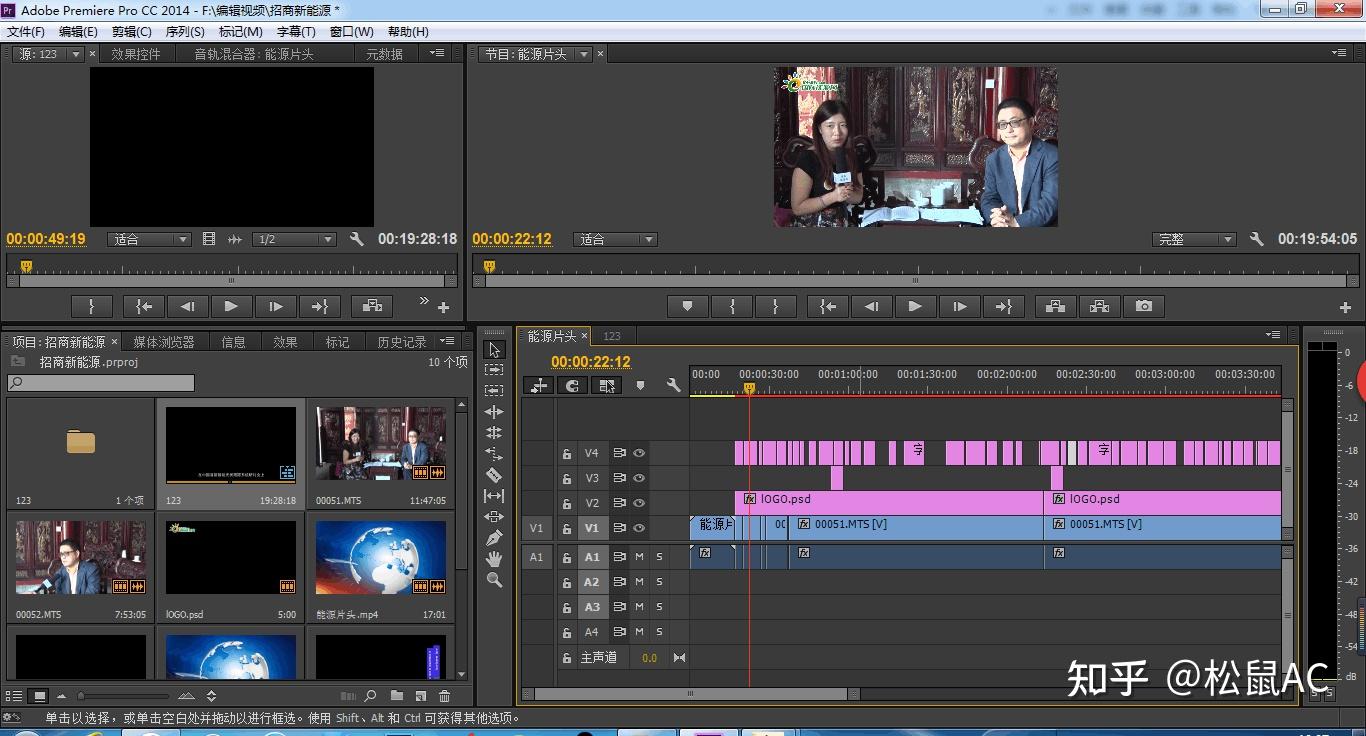Click the New Bin folder icon
Screen dimensions: 1366x736
click(397, 696)
